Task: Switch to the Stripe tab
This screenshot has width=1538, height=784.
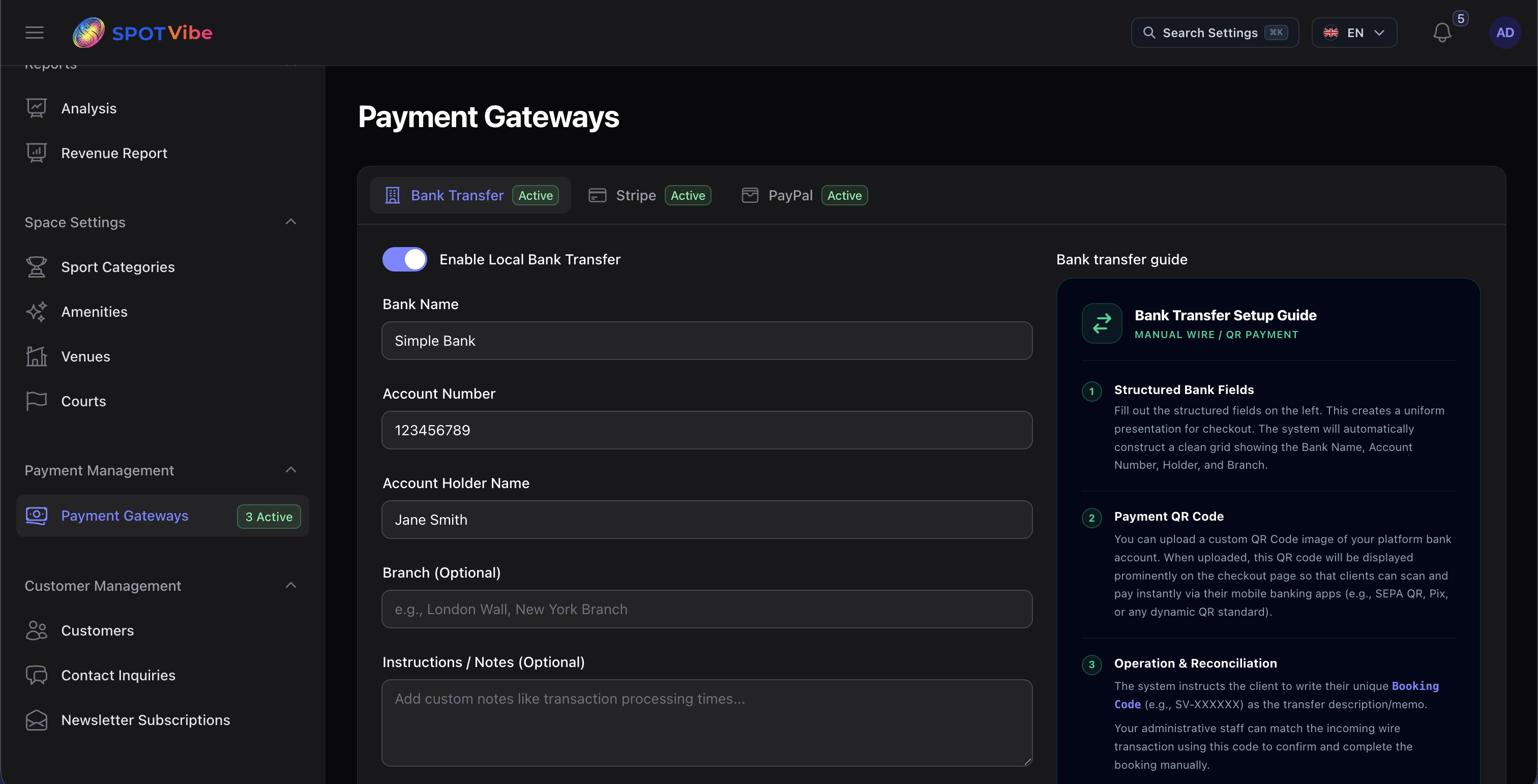Action: tap(649, 195)
